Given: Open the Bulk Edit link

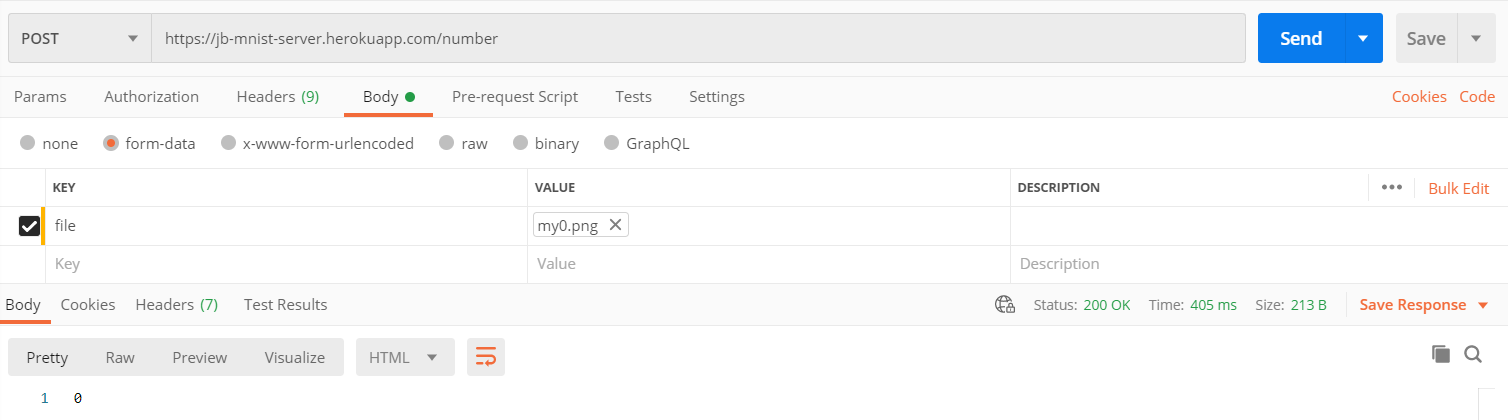Looking at the screenshot, I should tap(1458, 188).
